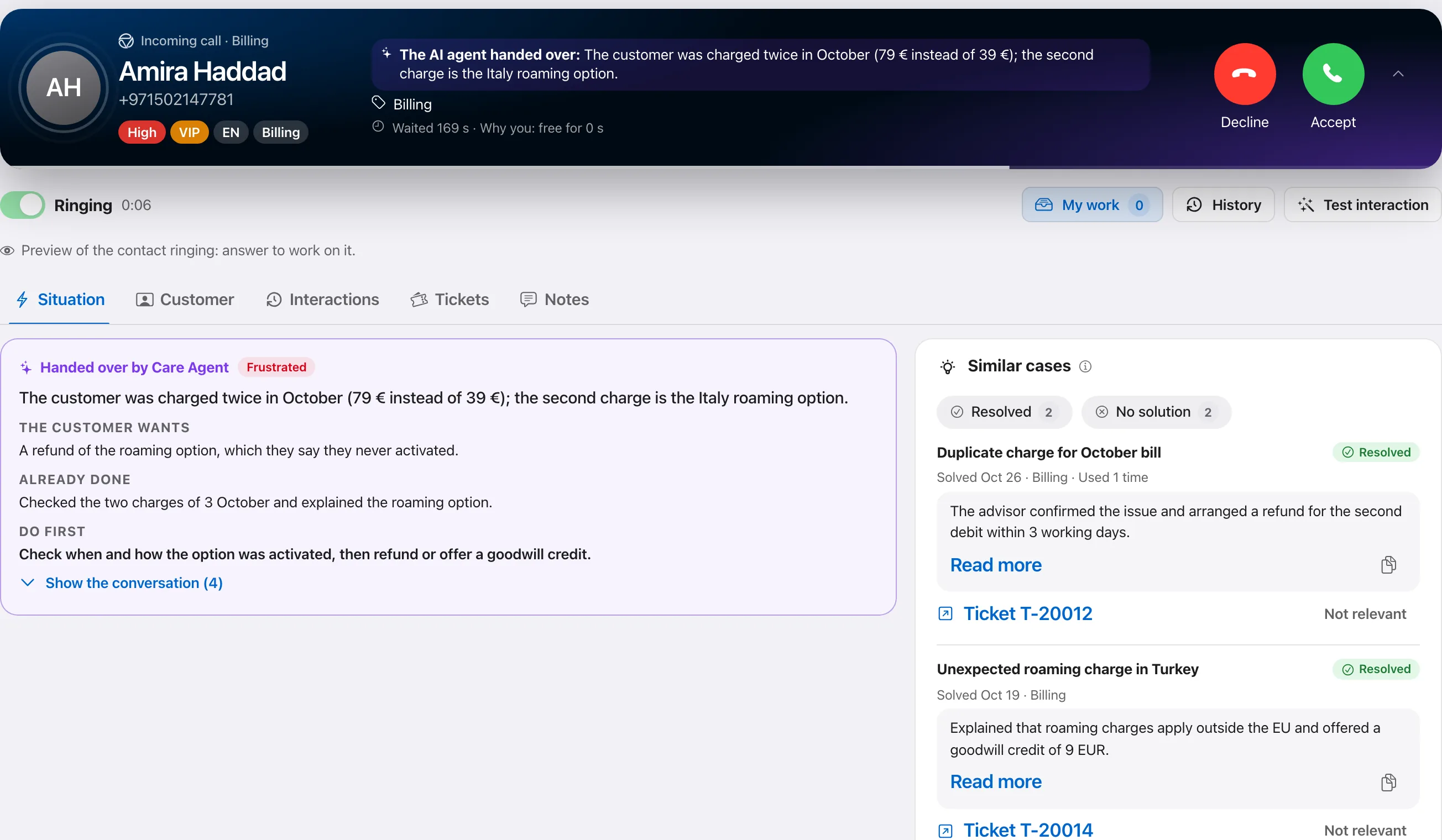
Task: Read more on Duplicate charge October case
Action: [996, 565]
